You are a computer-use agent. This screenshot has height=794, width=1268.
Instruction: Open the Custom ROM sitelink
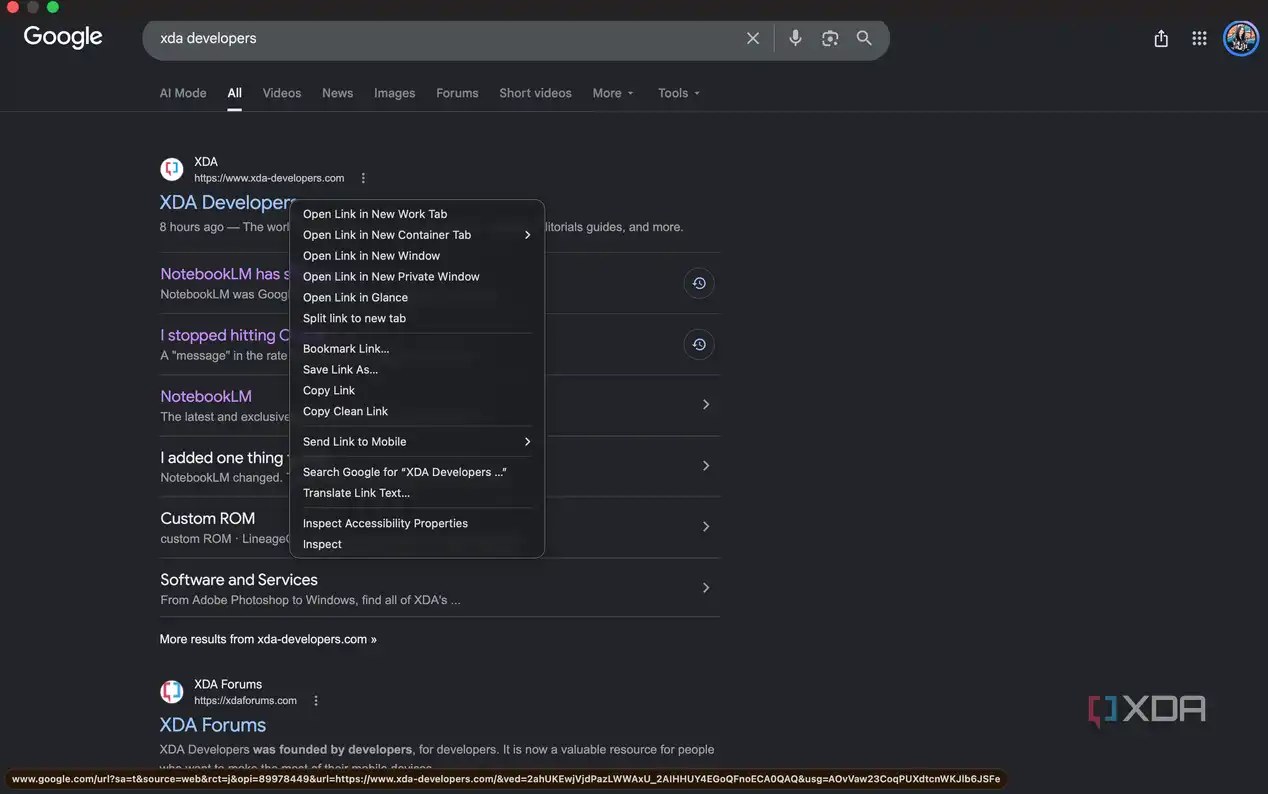208,518
